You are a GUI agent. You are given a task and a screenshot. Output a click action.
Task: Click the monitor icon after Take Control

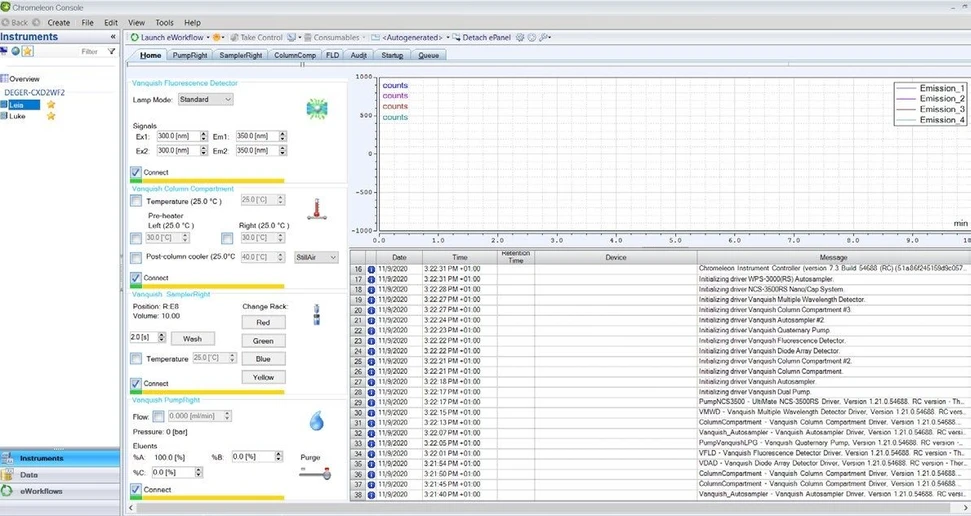[x=291, y=38]
